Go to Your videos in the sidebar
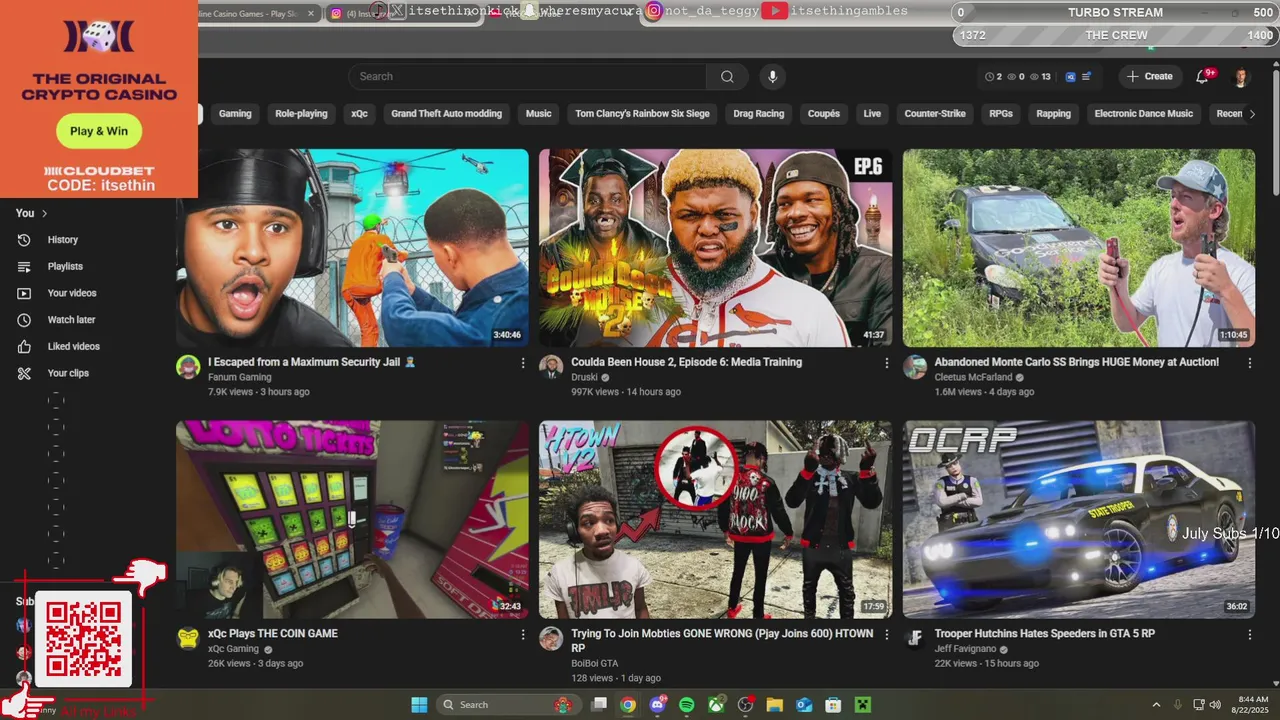This screenshot has height=720, width=1280. [x=72, y=293]
